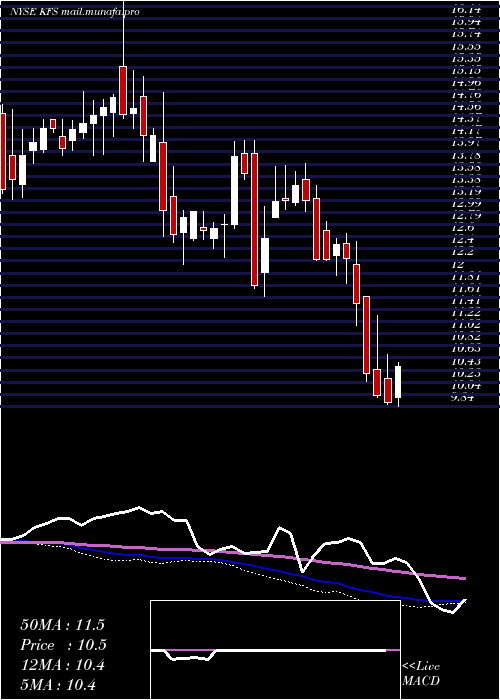Viewport: 500px width, 700px height.
Task: Click the 10.04 price axis label
Action: [x=467, y=385]
